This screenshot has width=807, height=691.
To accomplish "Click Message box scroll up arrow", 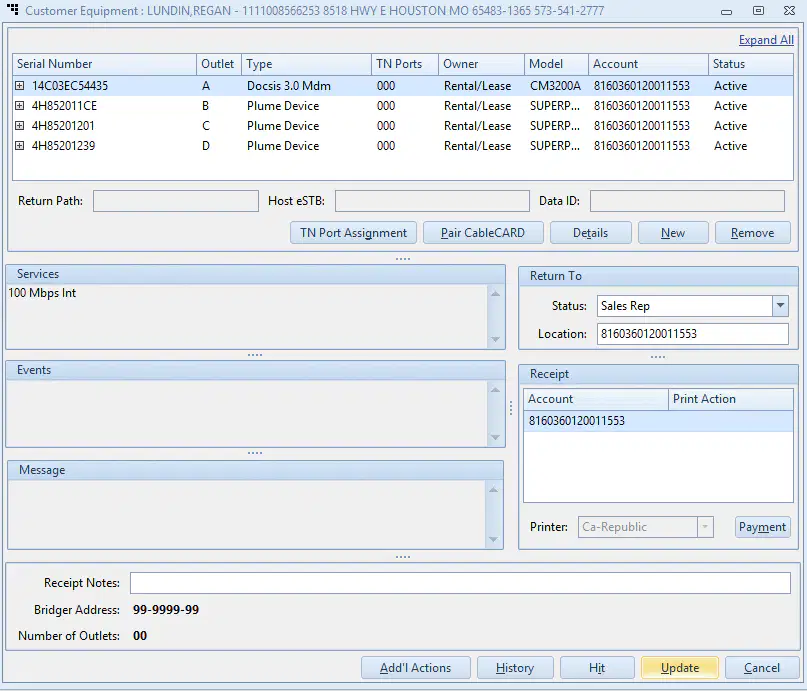I will 493,490.
